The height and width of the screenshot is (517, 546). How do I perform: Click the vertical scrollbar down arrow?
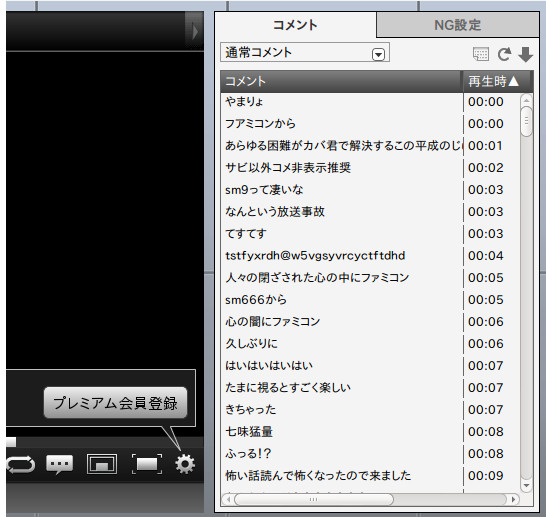click(x=526, y=485)
